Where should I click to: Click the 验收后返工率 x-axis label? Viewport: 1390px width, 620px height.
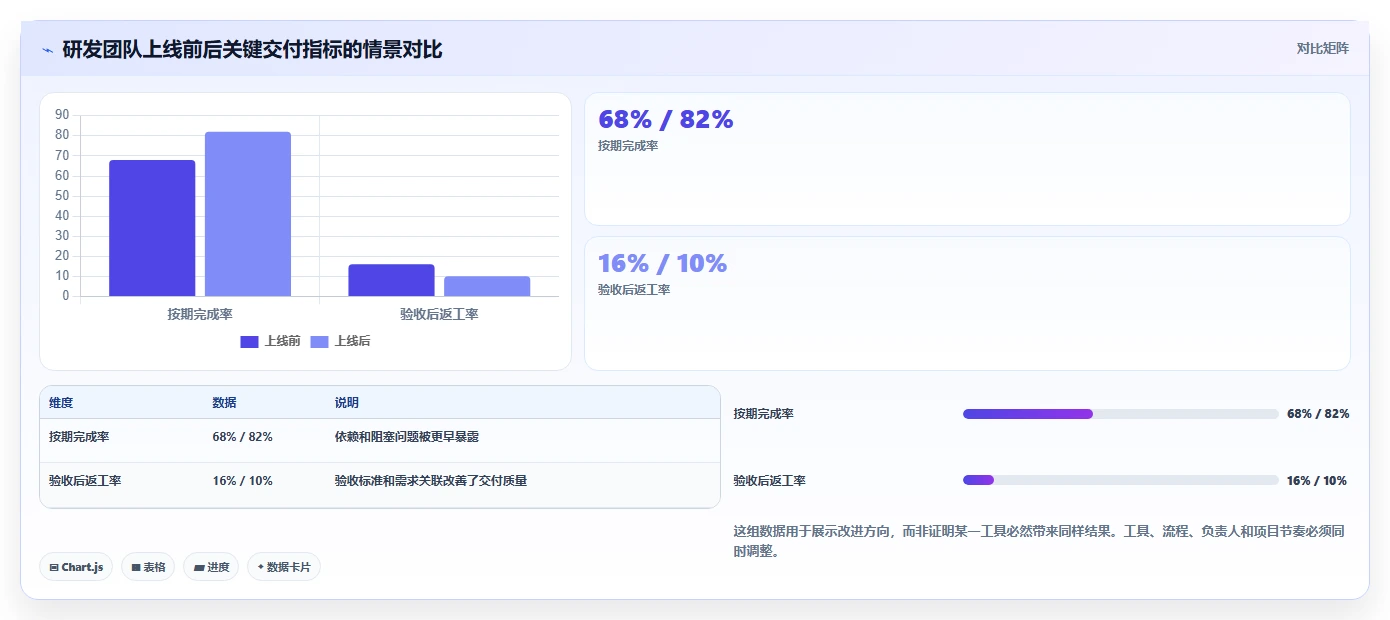click(x=439, y=314)
